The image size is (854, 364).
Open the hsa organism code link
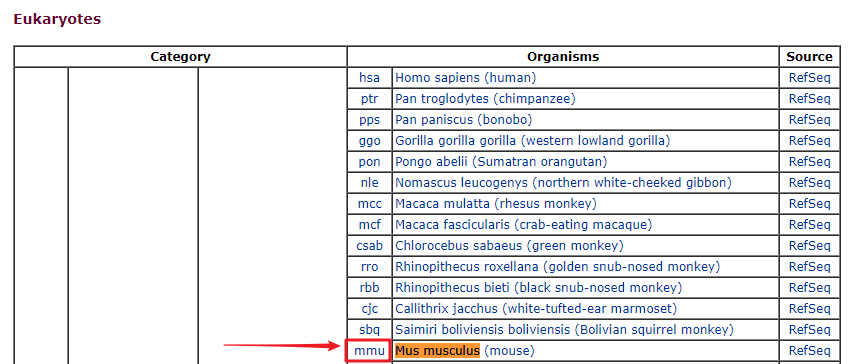click(x=369, y=78)
